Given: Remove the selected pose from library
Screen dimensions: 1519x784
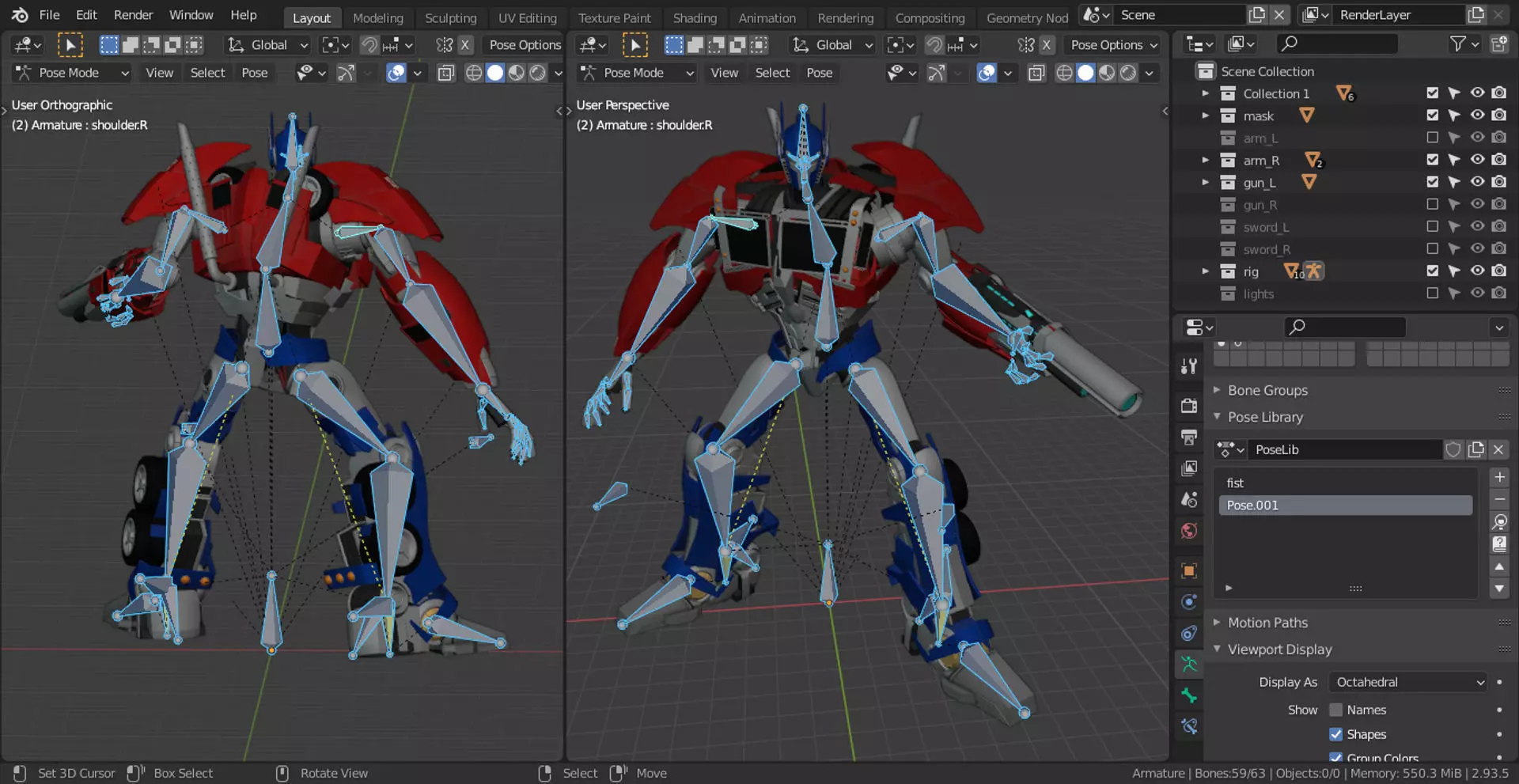Looking at the screenshot, I should coord(1499,499).
